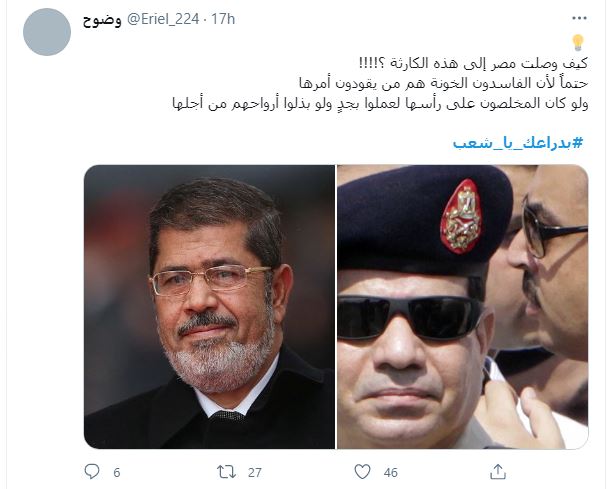Click the display name وضوح
The width and height of the screenshot is (613, 489).
102,20
